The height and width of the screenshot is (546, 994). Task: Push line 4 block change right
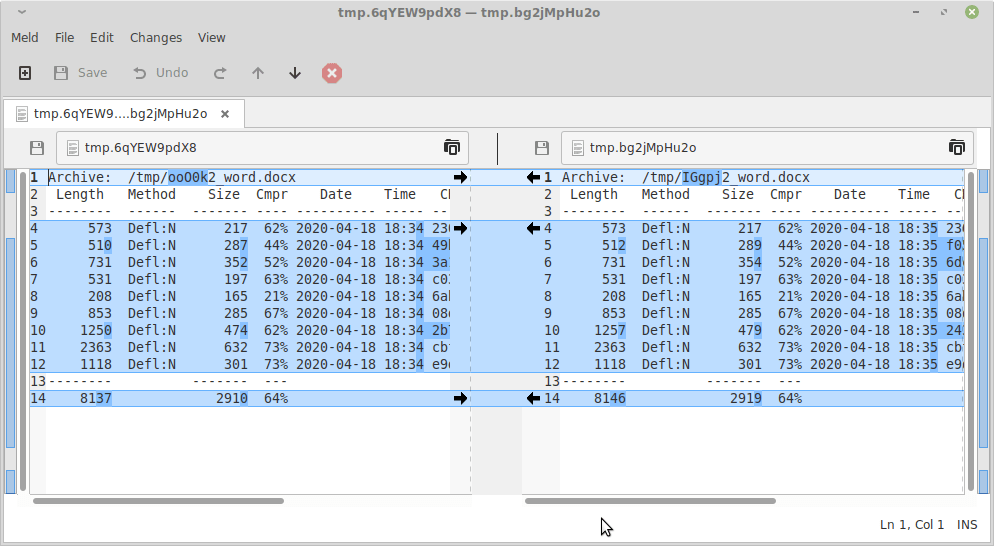pos(460,228)
